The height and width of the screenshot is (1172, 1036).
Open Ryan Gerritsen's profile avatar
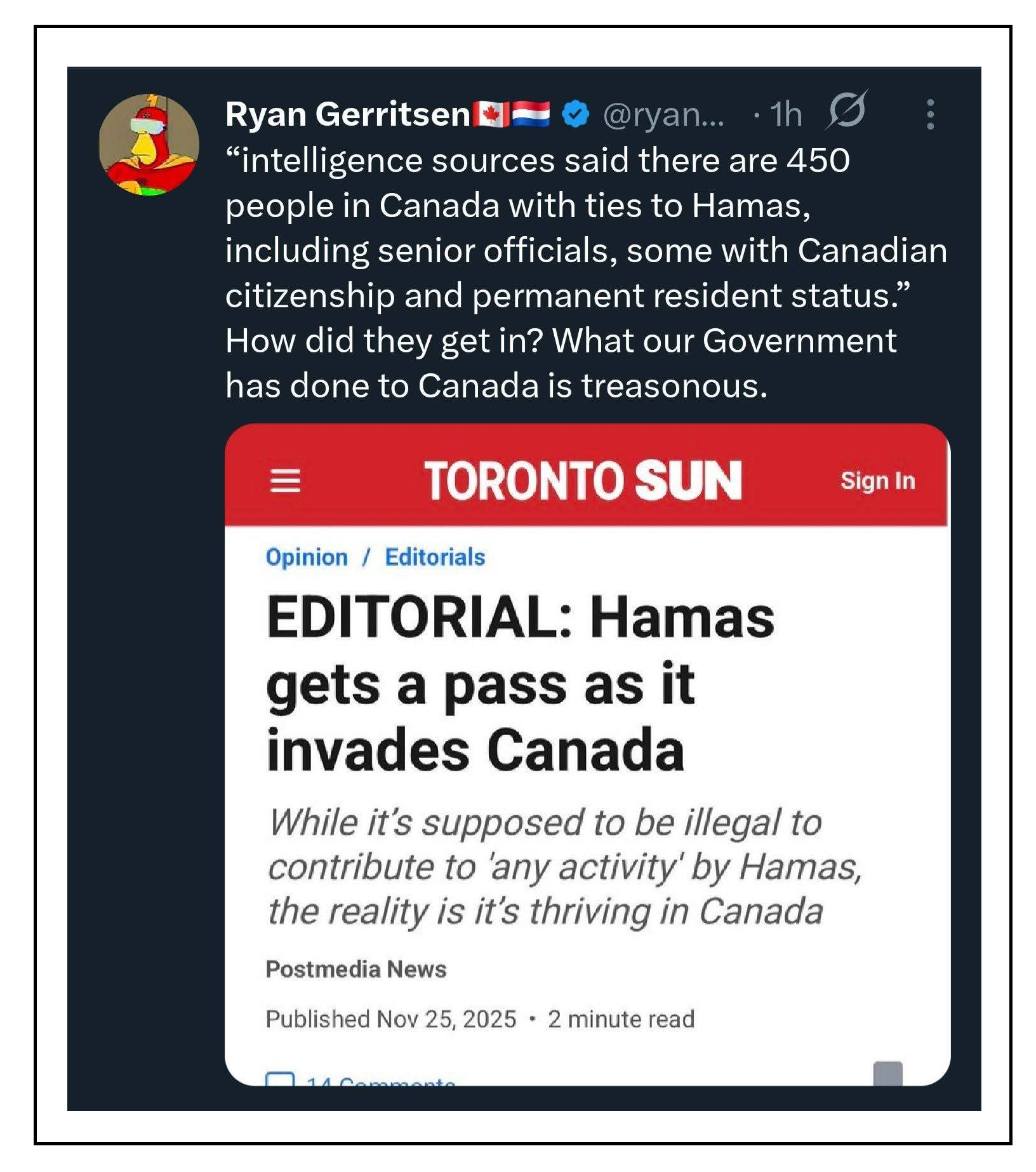[x=149, y=145]
